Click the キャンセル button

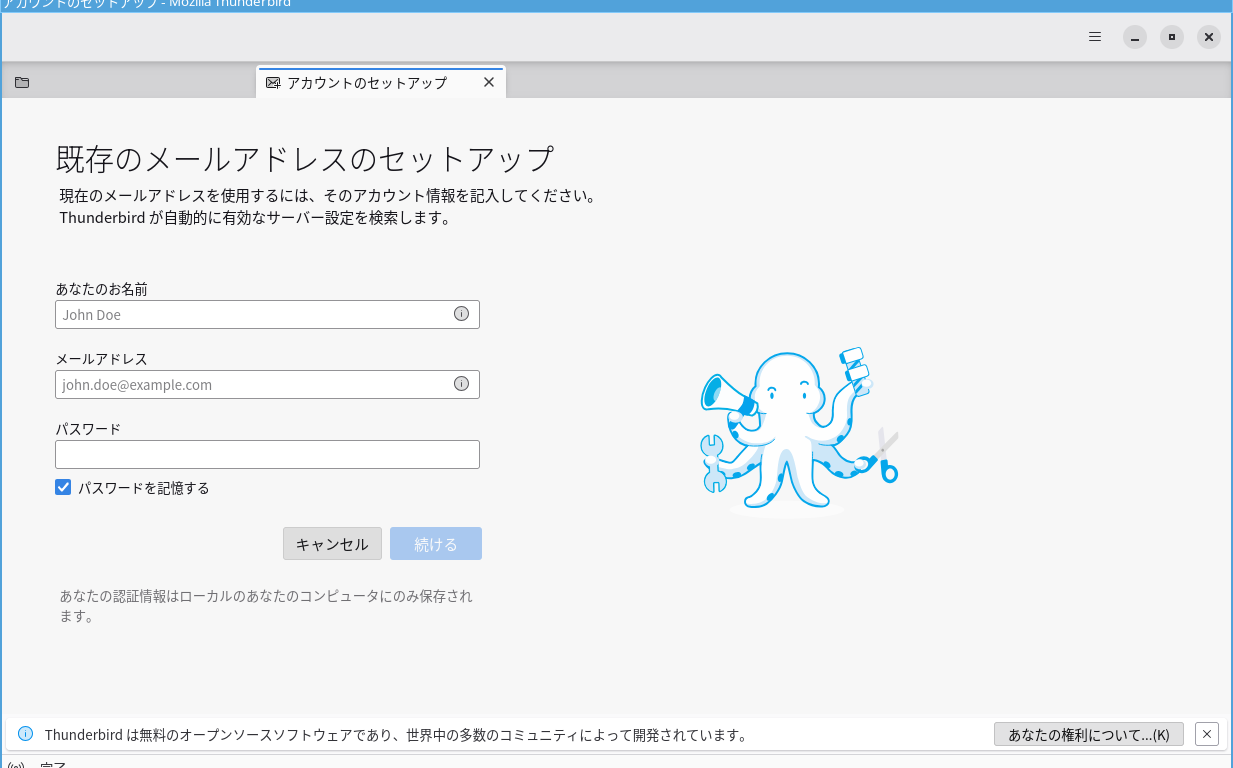pyautogui.click(x=332, y=544)
